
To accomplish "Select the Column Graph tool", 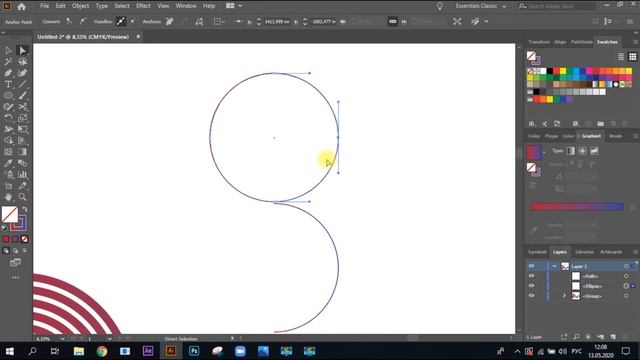I will coord(22,175).
